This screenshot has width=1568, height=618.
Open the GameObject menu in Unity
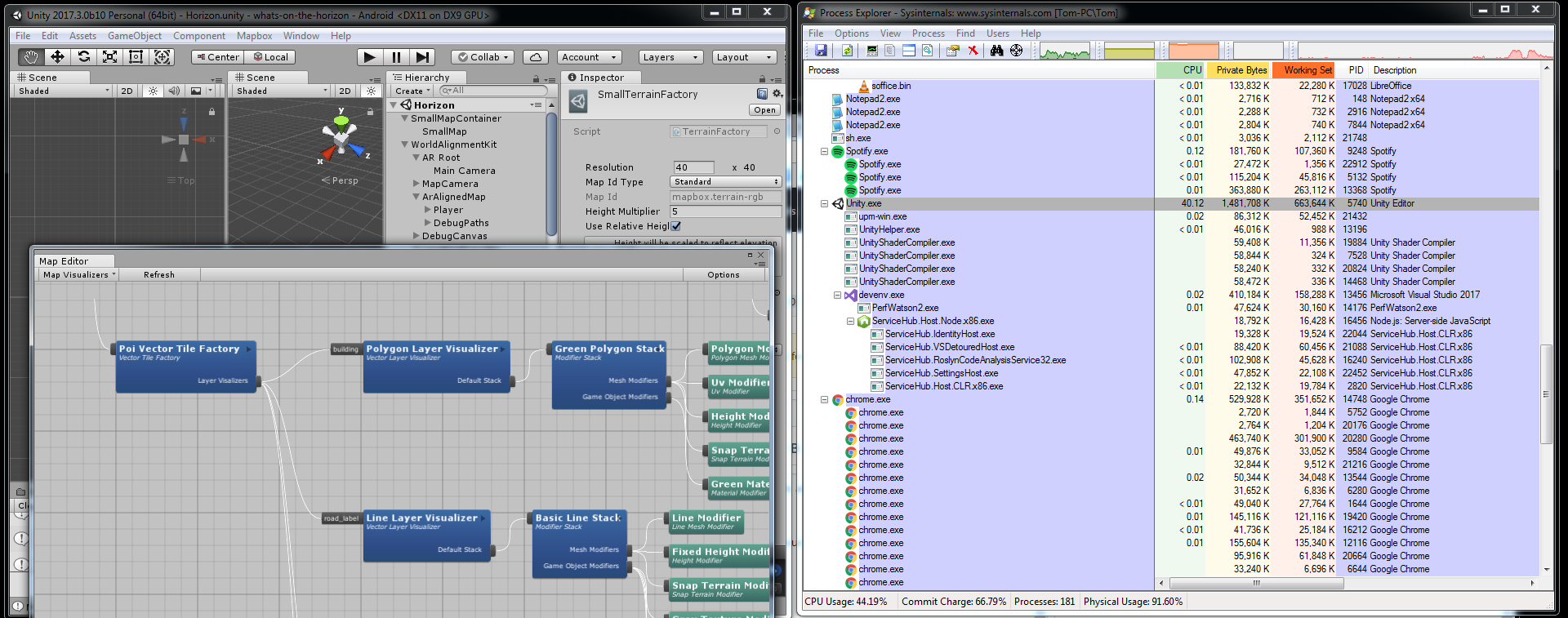point(135,36)
